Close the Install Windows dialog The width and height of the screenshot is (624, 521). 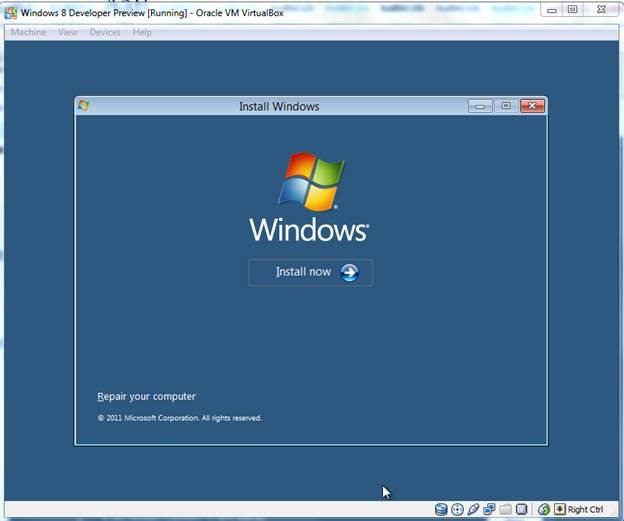(532, 106)
